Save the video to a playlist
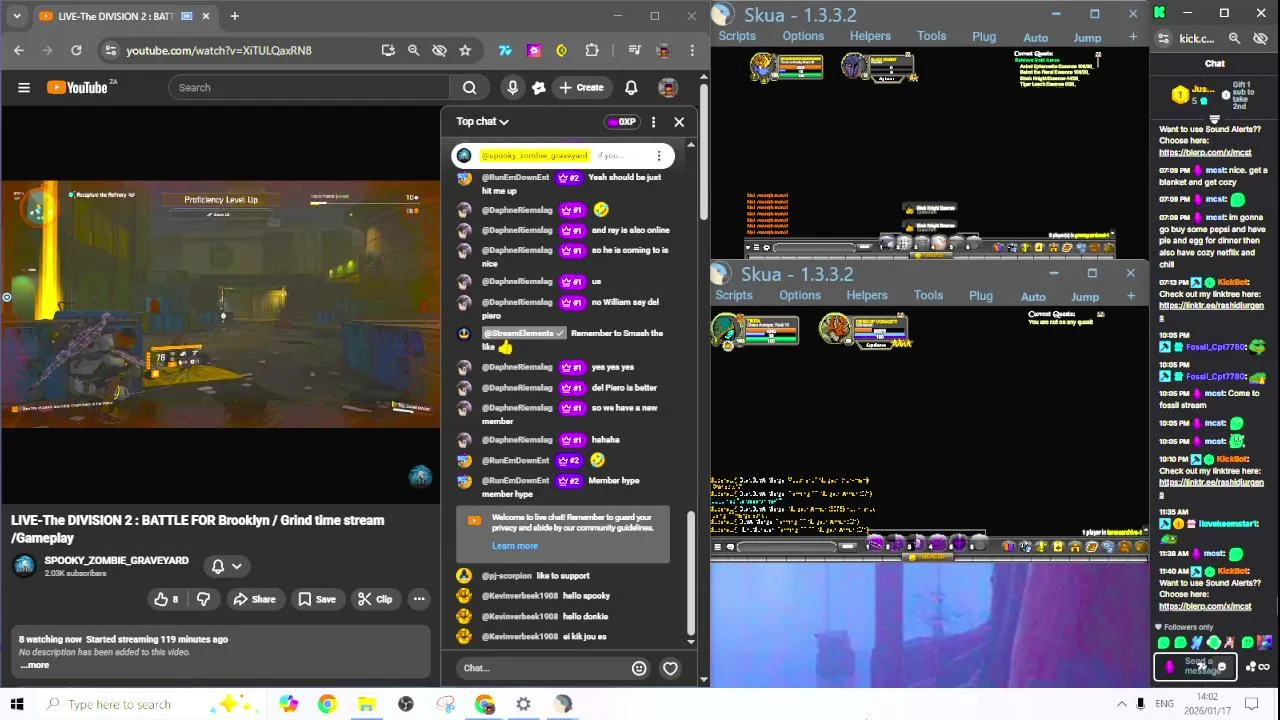Screen dimensions: 1280x720 [316, 599]
